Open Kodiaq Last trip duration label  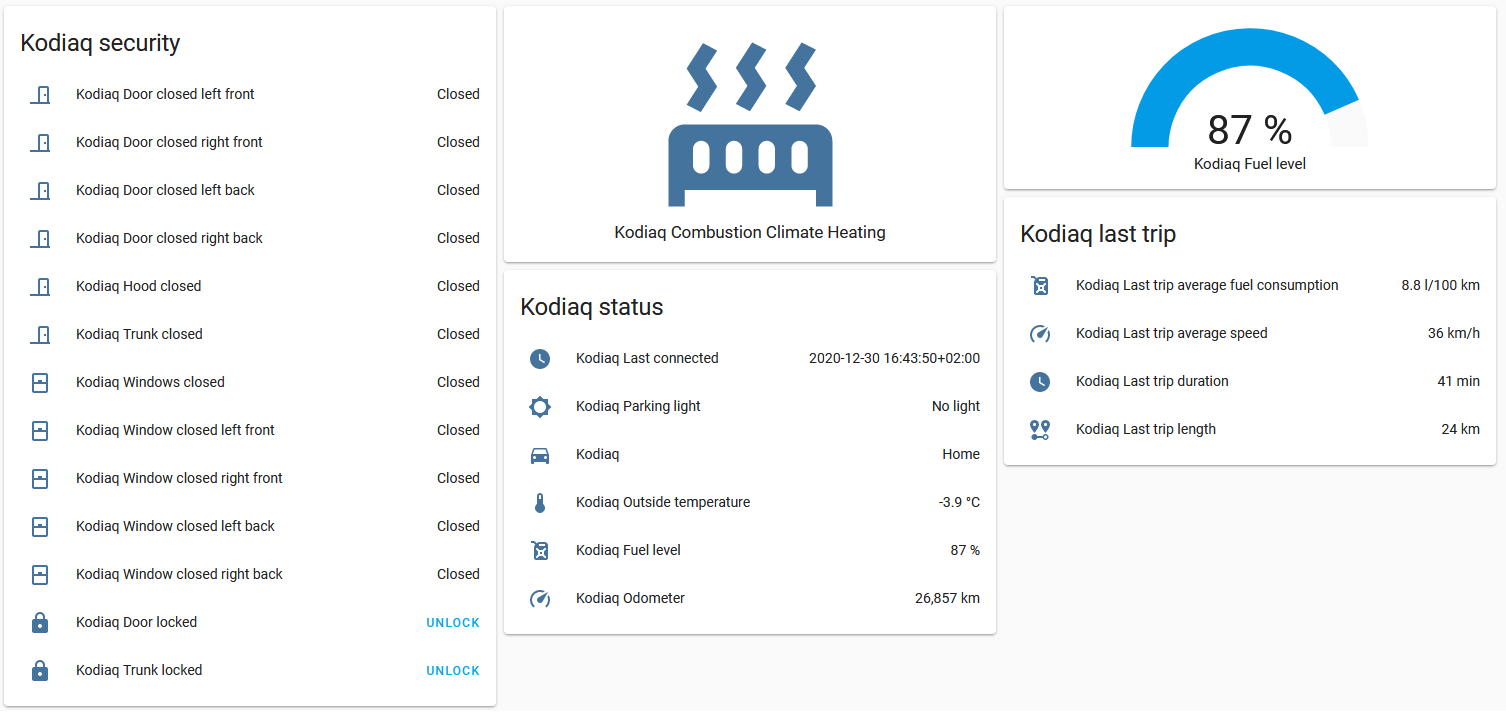click(1152, 381)
